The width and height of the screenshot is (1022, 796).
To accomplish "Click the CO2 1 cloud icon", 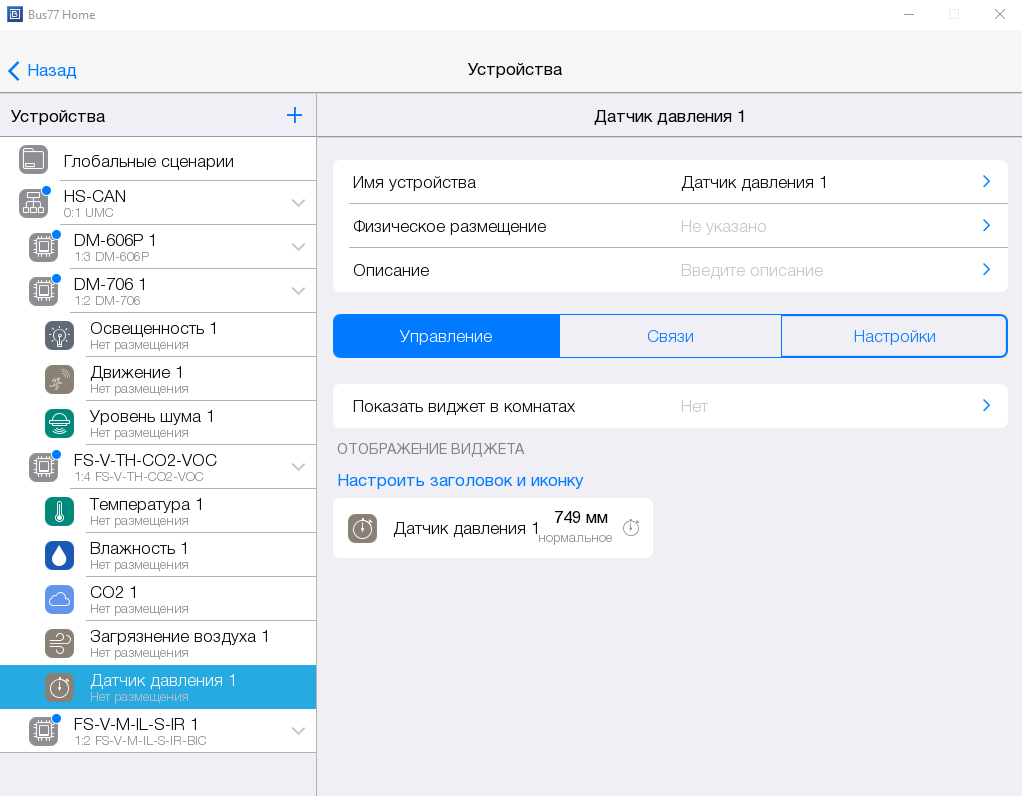I will (x=59, y=599).
